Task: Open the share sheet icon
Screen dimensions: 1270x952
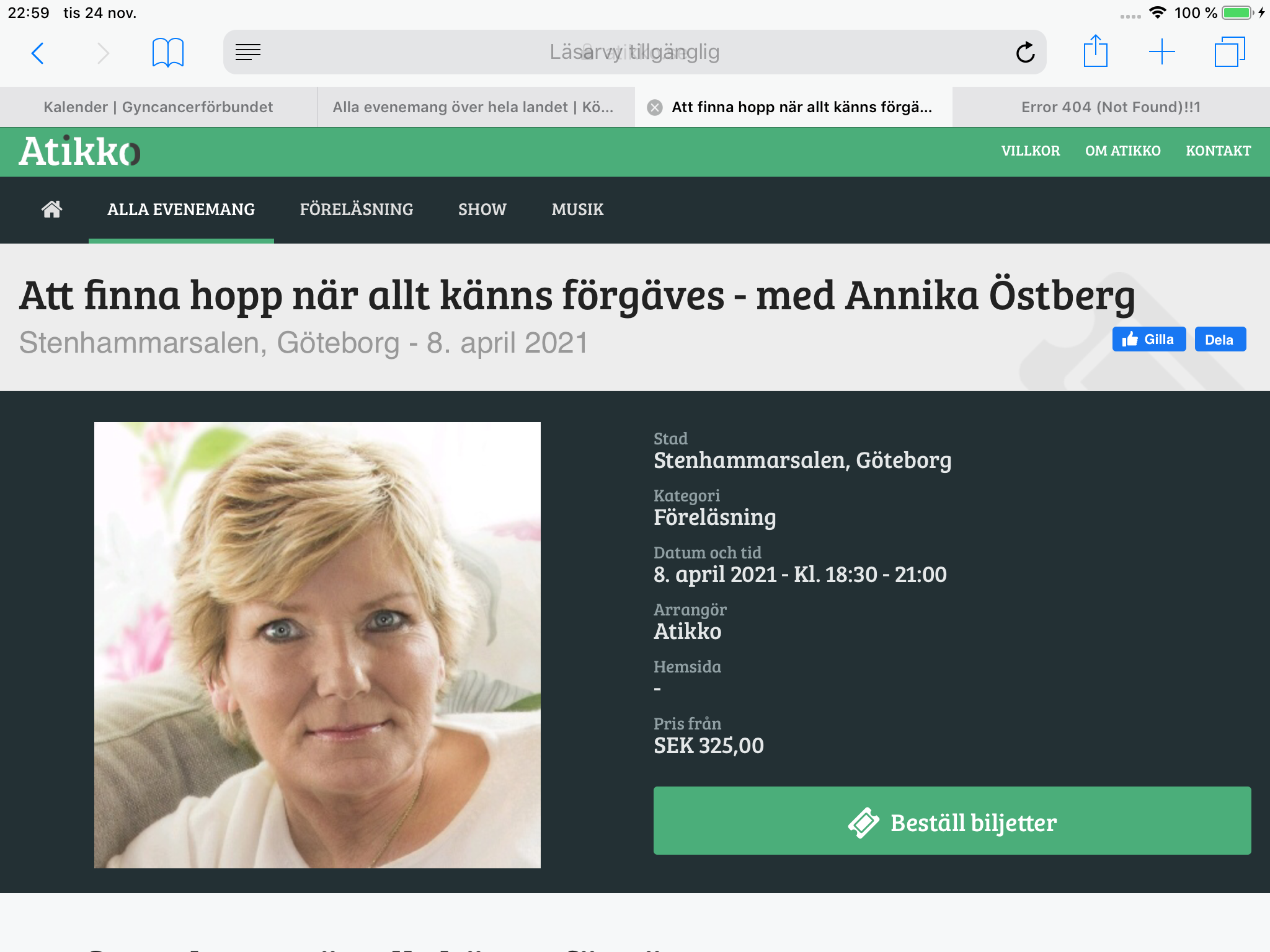Action: tap(1096, 51)
